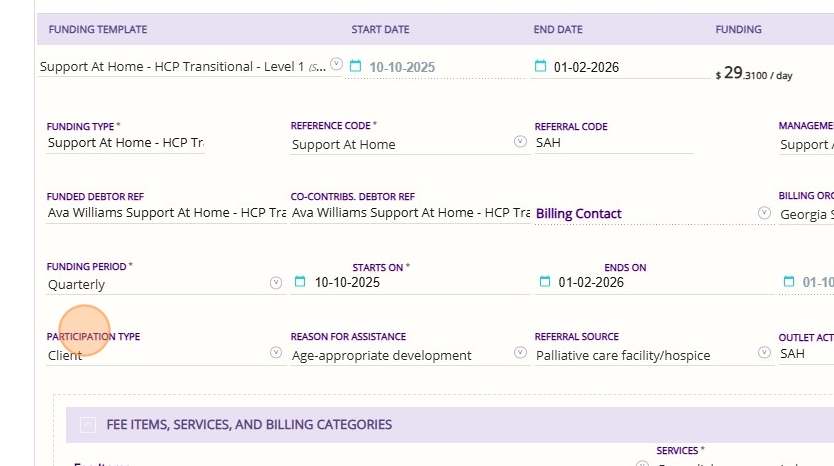Screen dimensions: 834x466
Task: Click the Funding Type input field
Action: coord(125,143)
